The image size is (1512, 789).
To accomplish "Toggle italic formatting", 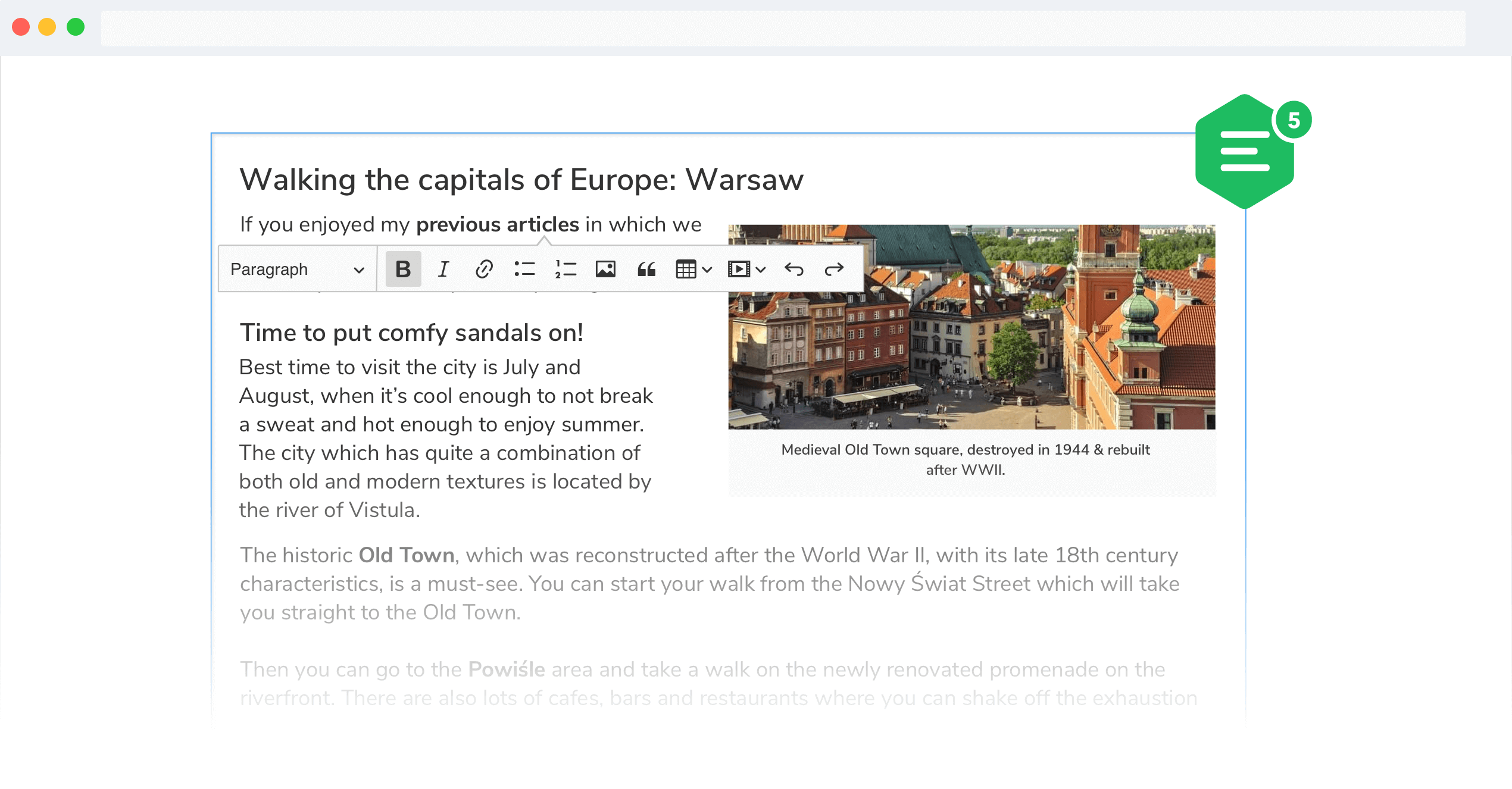I will pos(443,270).
